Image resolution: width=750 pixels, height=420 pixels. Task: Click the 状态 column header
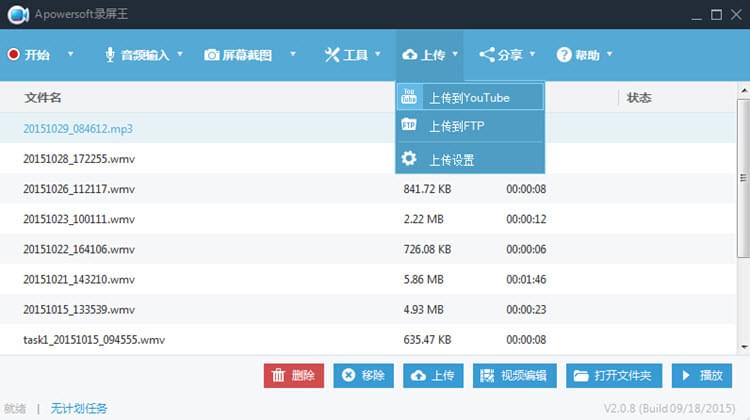pos(639,98)
